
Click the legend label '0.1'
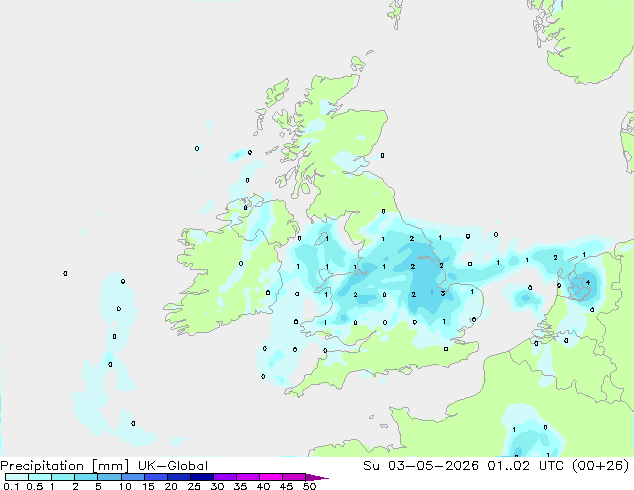(x=11, y=486)
